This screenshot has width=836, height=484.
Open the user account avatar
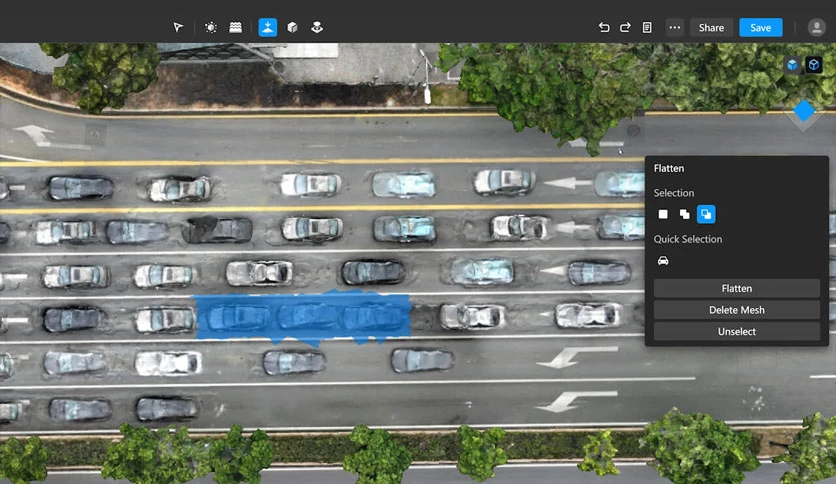click(816, 27)
